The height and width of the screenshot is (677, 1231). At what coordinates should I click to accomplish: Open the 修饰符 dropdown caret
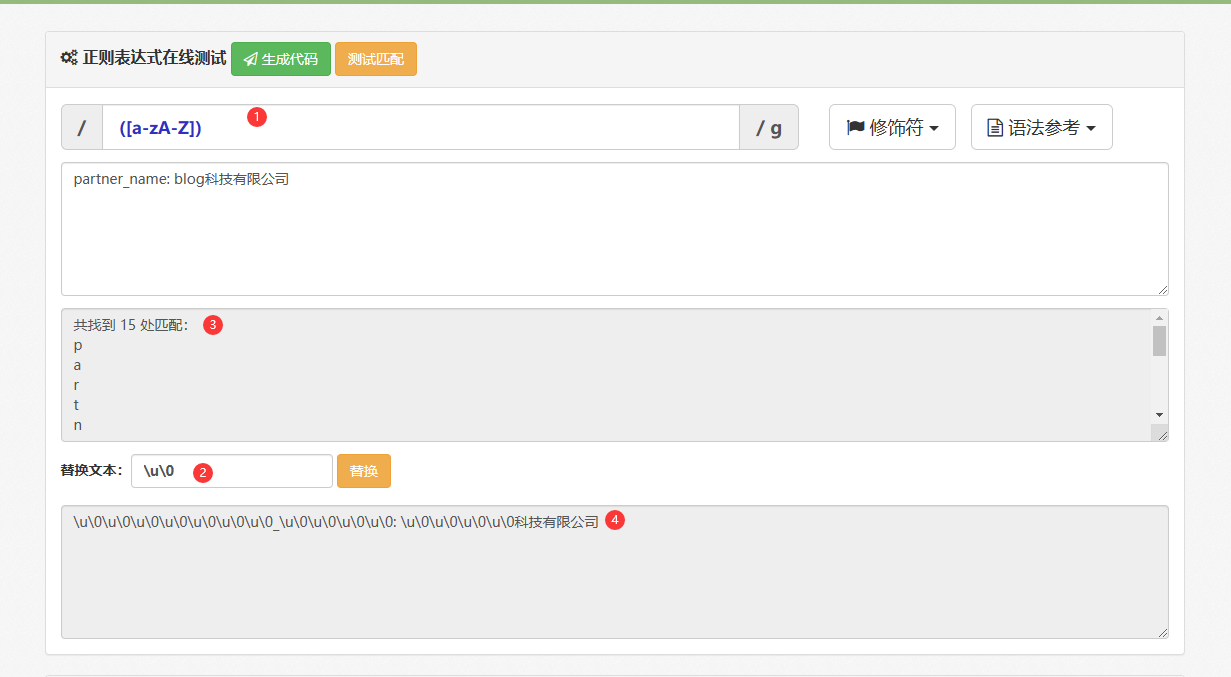(934, 129)
